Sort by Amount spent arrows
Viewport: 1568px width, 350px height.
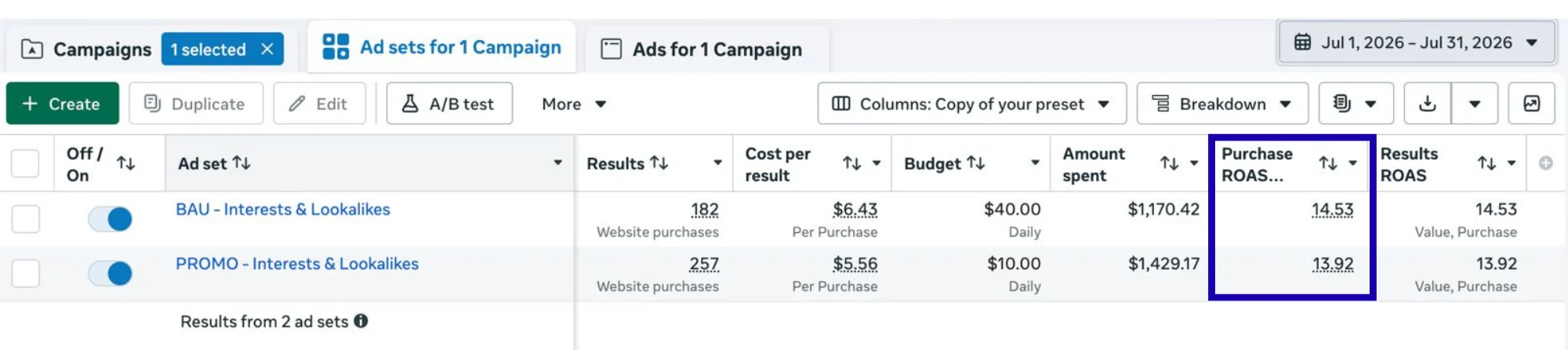click(1169, 163)
